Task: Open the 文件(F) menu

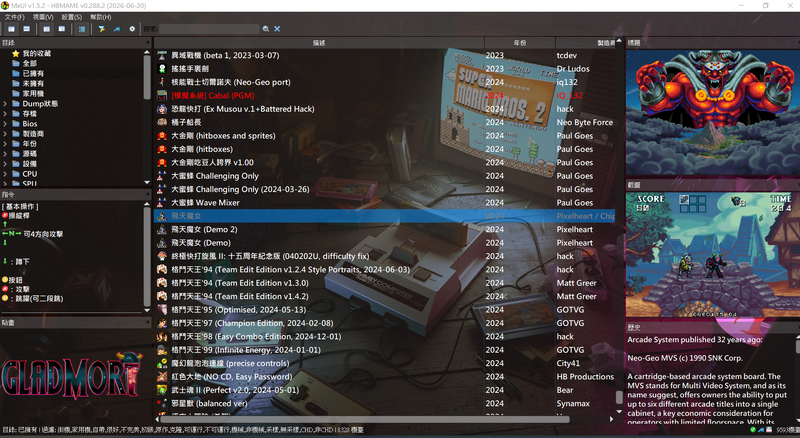Action: coord(14,17)
